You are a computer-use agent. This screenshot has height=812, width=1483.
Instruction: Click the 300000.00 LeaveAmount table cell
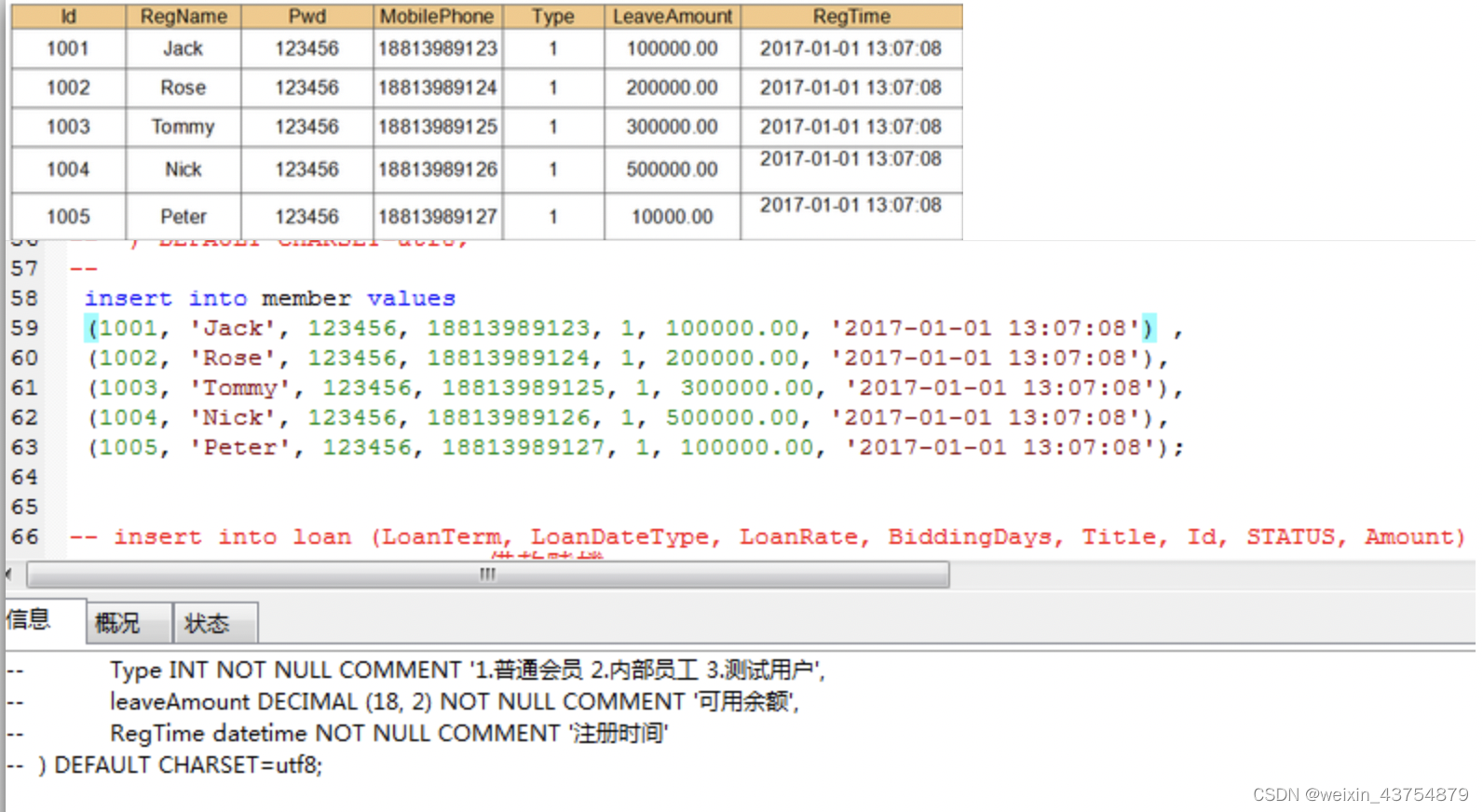coord(673,127)
